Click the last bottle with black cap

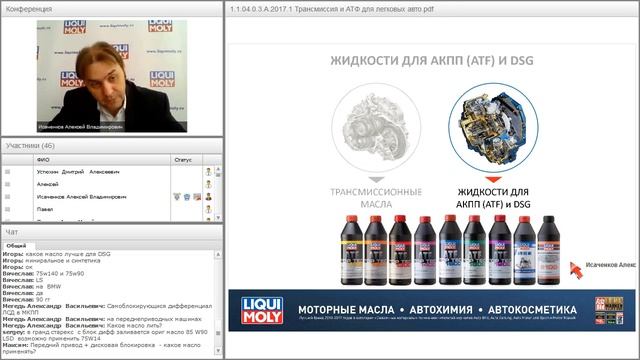(549, 250)
